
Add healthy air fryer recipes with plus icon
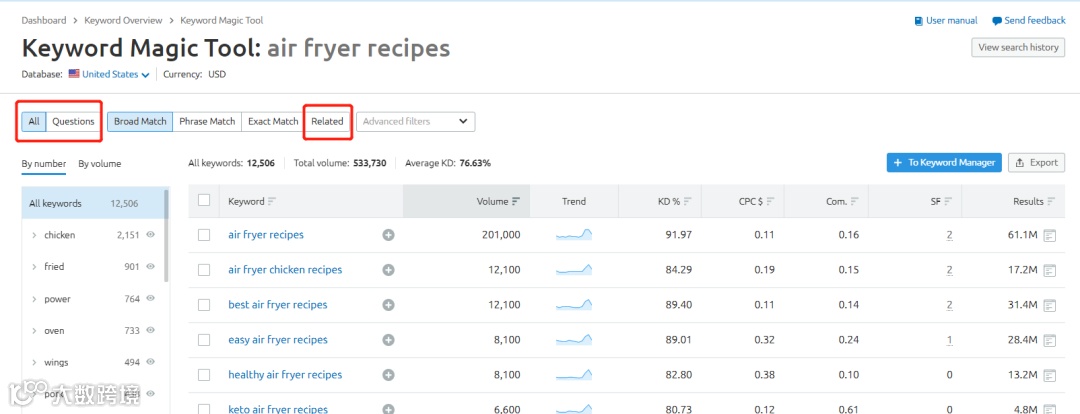point(388,375)
